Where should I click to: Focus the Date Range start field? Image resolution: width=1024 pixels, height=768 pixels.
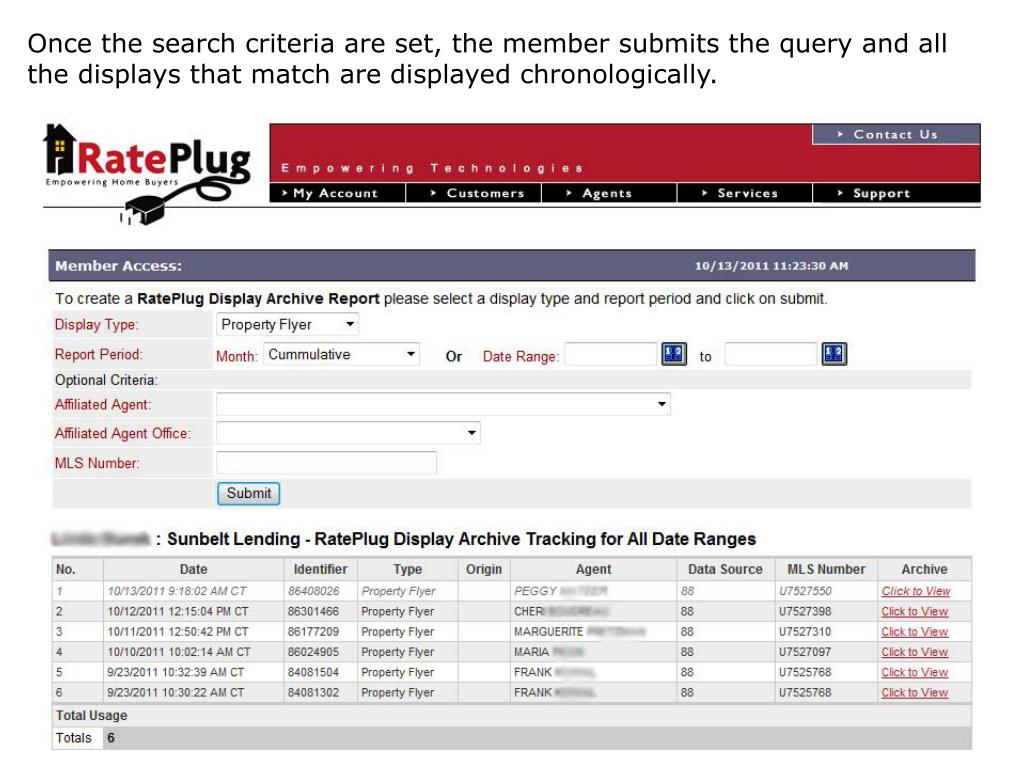tap(611, 355)
